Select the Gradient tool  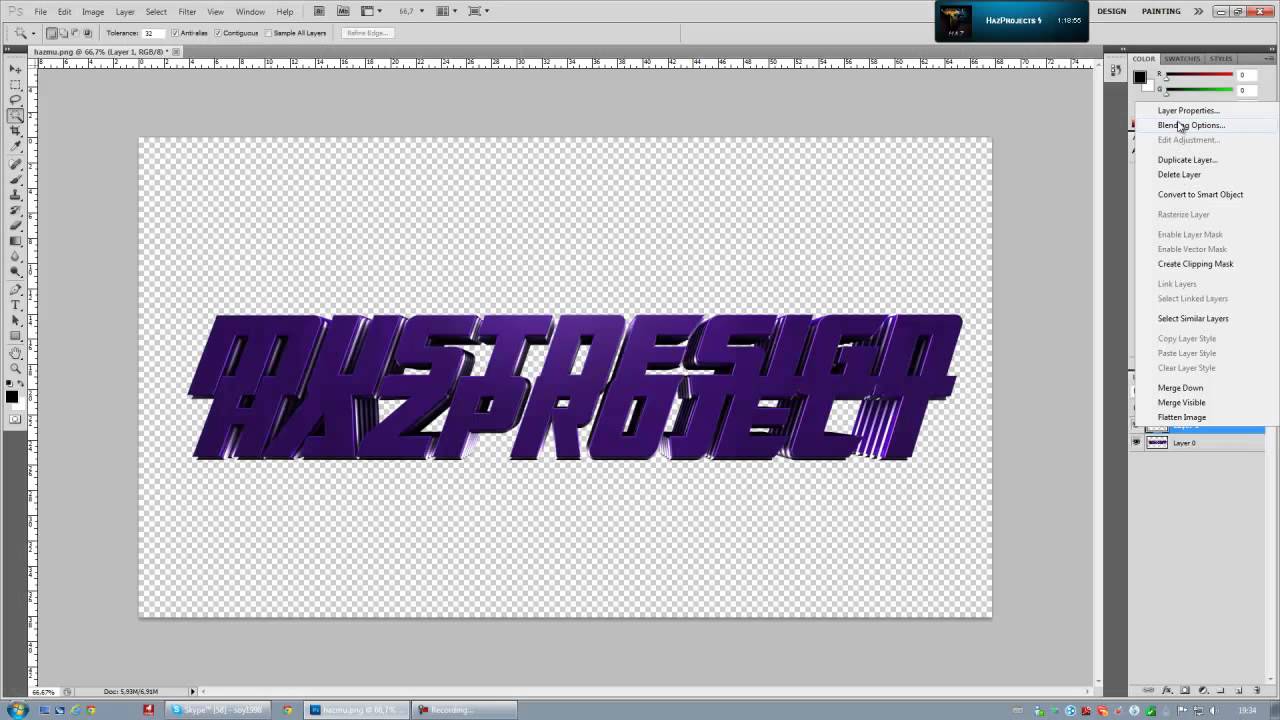(15, 241)
